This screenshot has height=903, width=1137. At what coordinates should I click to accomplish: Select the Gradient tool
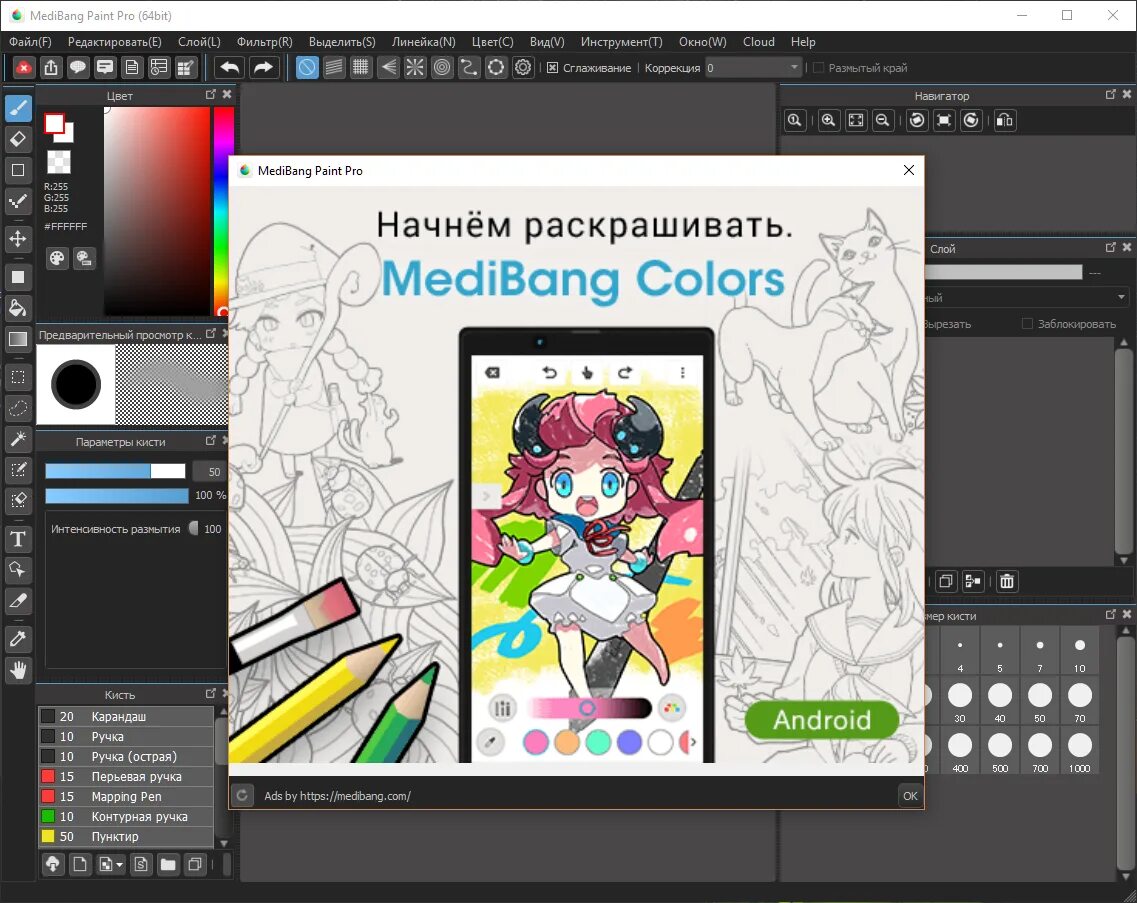pos(18,339)
